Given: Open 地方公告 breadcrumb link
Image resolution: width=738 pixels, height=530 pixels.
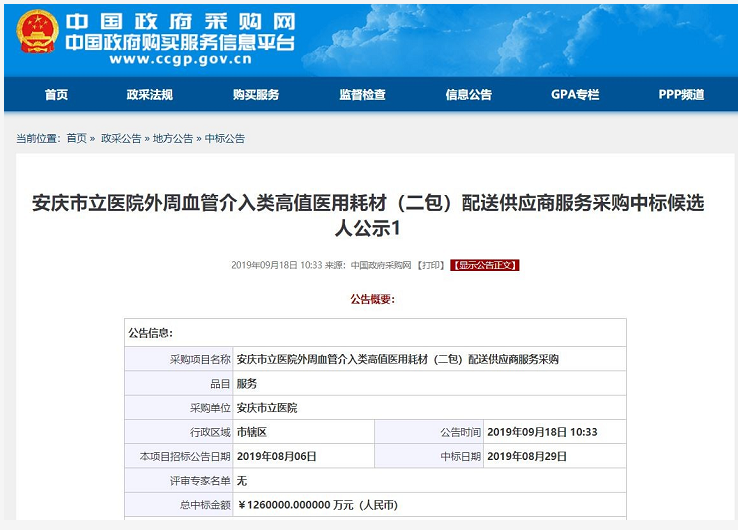Looking at the screenshot, I should pyautogui.click(x=172, y=139).
